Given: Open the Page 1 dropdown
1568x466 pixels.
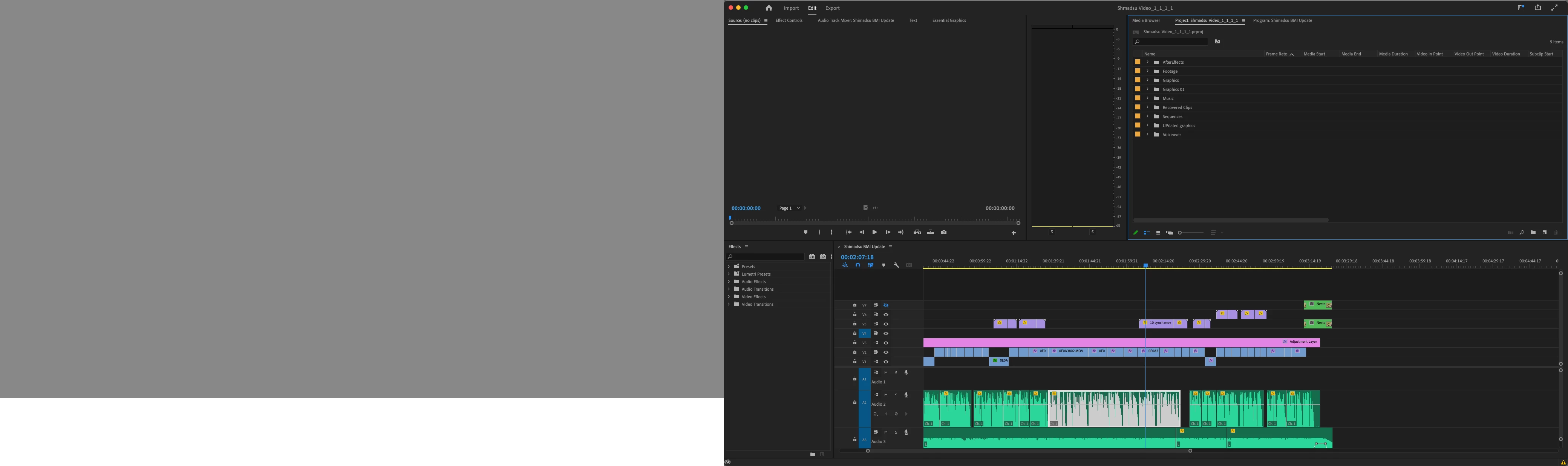Looking at the screenshot, I should point(790,208).
